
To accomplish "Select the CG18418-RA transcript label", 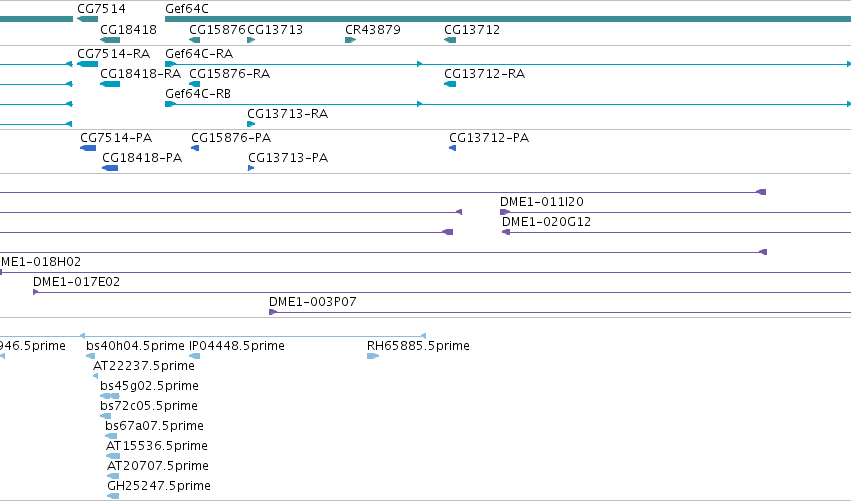I will click(141, 73).
